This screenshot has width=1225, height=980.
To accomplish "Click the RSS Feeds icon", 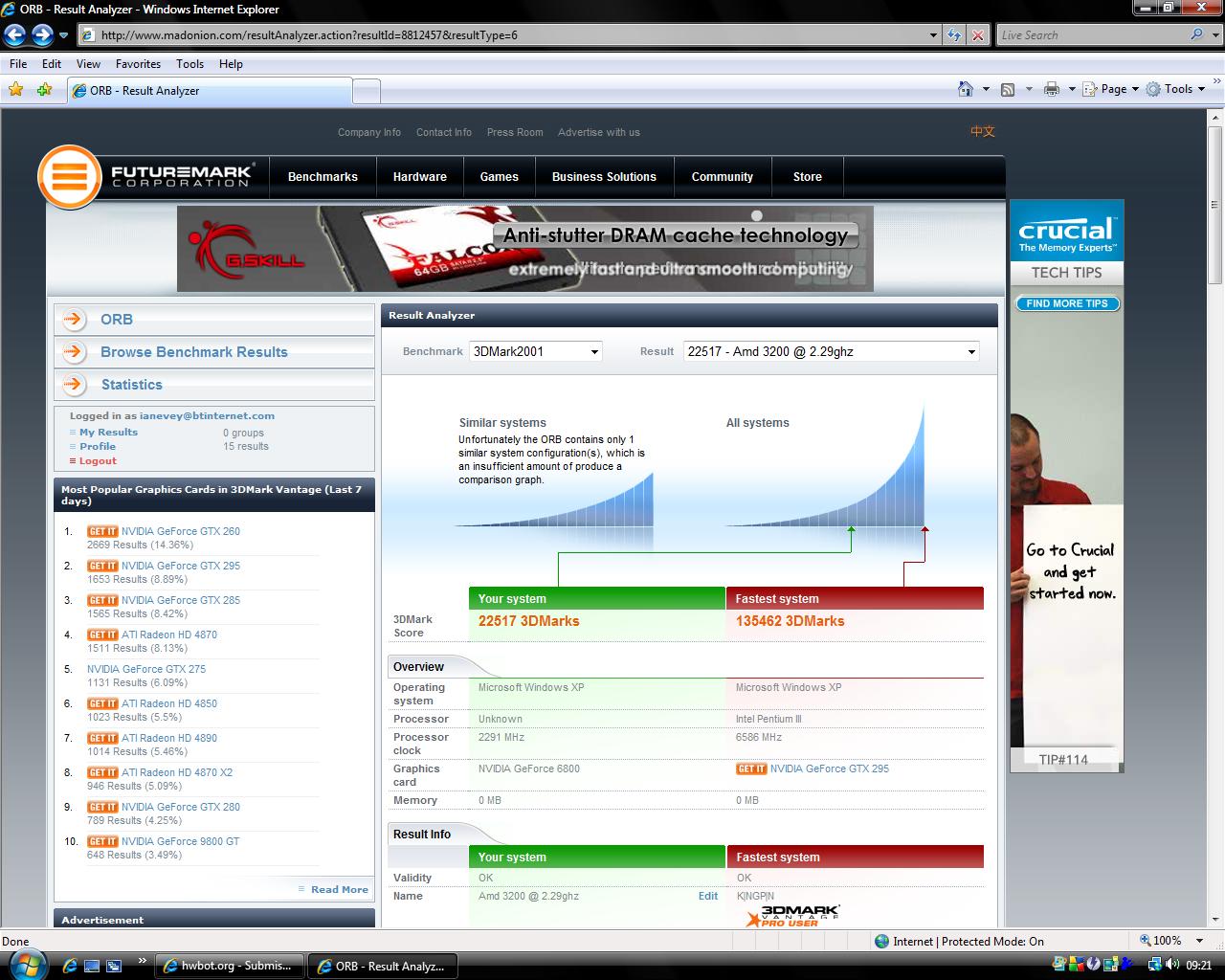I will (x=1008, y=89).
